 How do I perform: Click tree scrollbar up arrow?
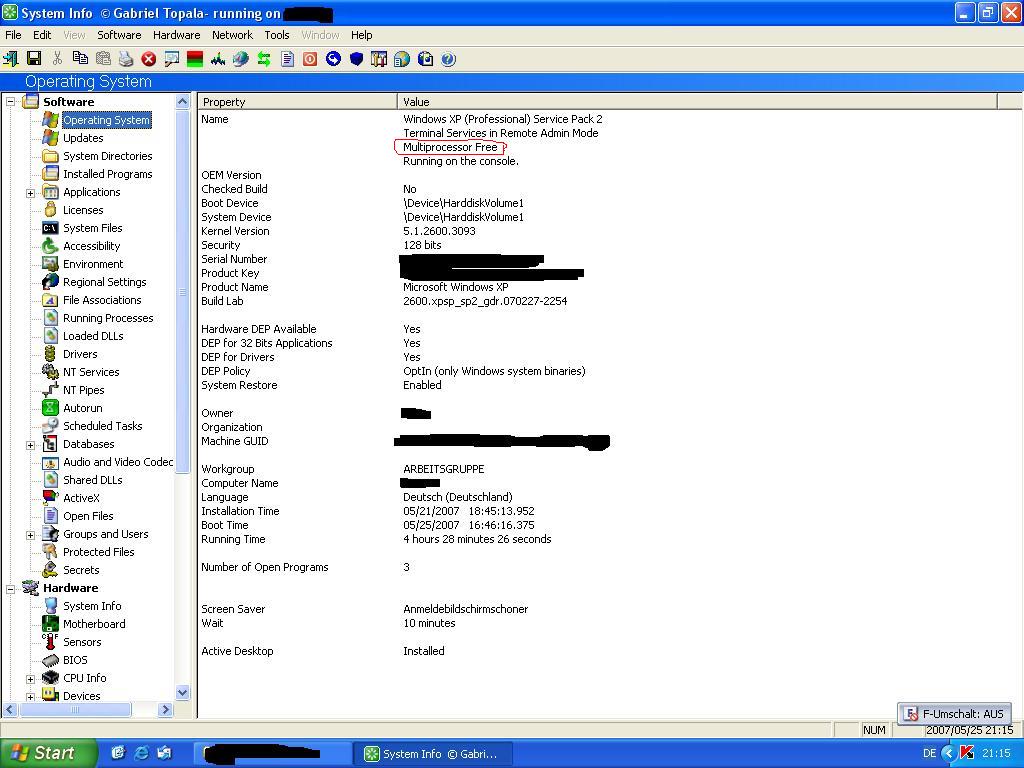pos(182,101)
